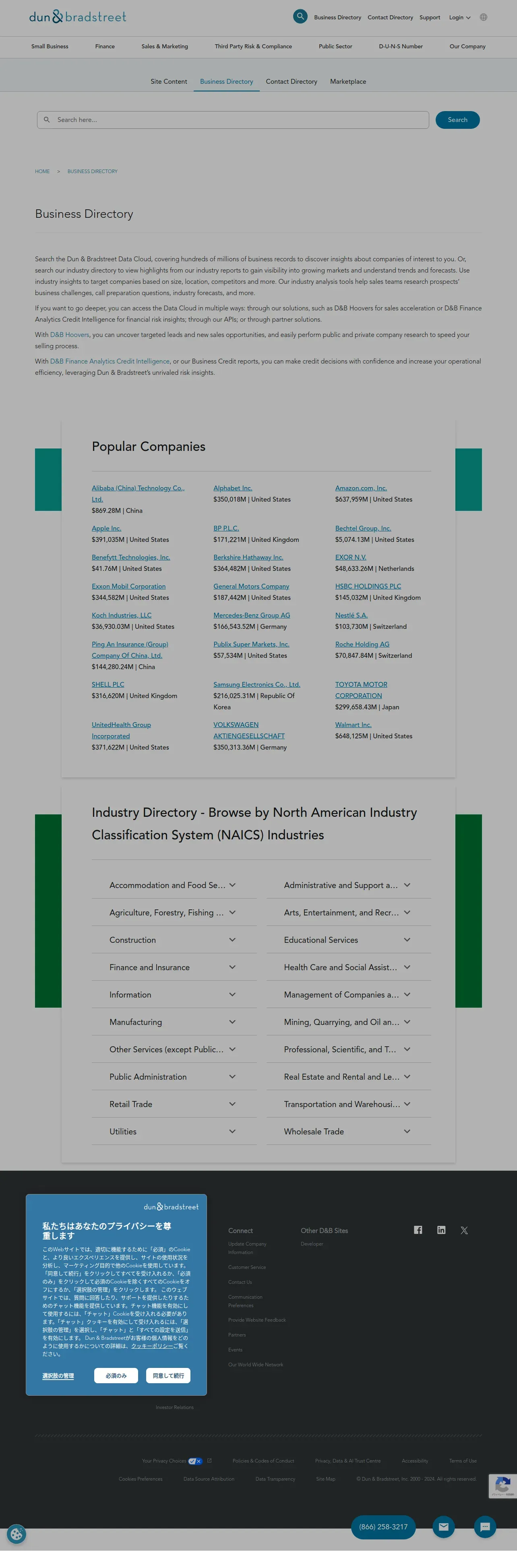Expand Real Estate and Rental industry
Image resolution: width=517 pixels, height=1568 pixels.
tap(348, 1077)
